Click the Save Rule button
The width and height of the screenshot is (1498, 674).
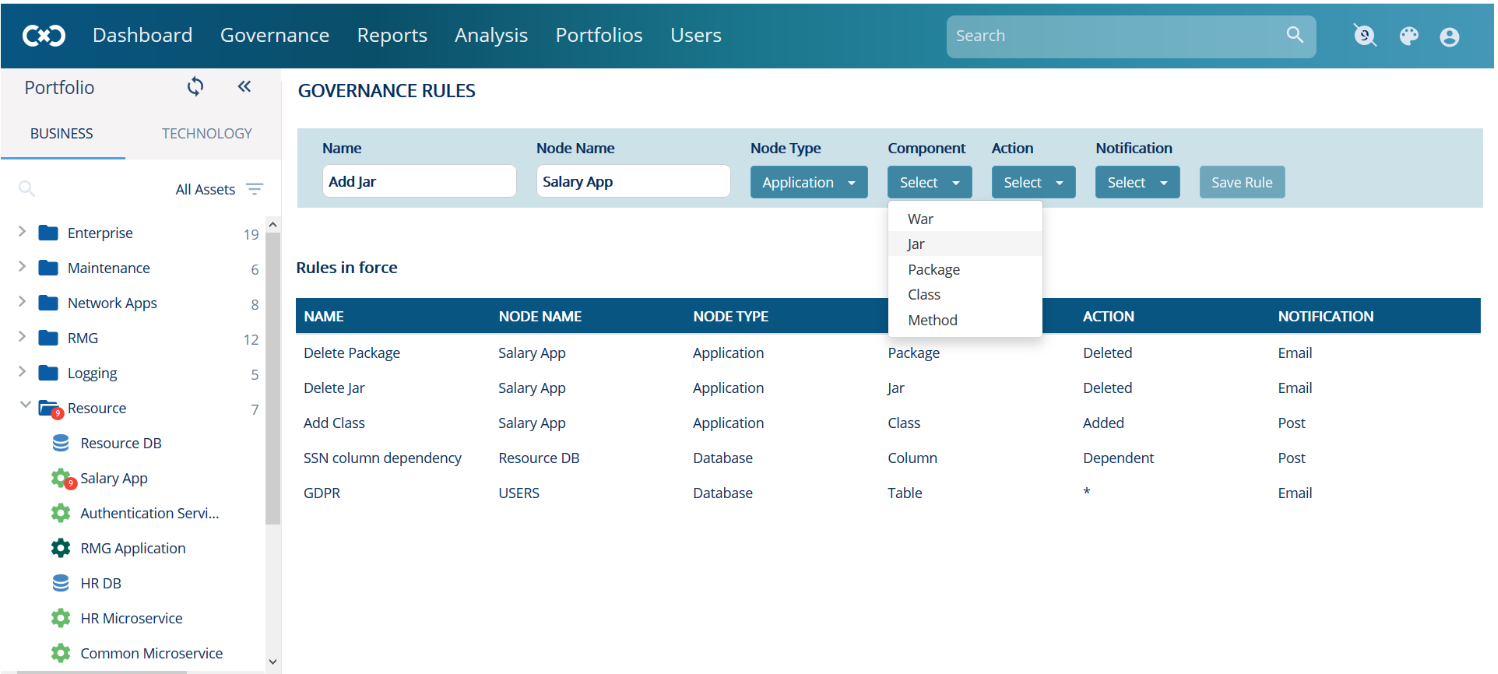coord(1242,182)
